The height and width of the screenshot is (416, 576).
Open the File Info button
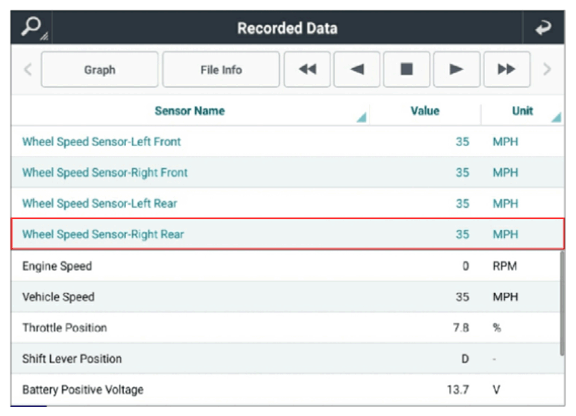tap(221, 69)
